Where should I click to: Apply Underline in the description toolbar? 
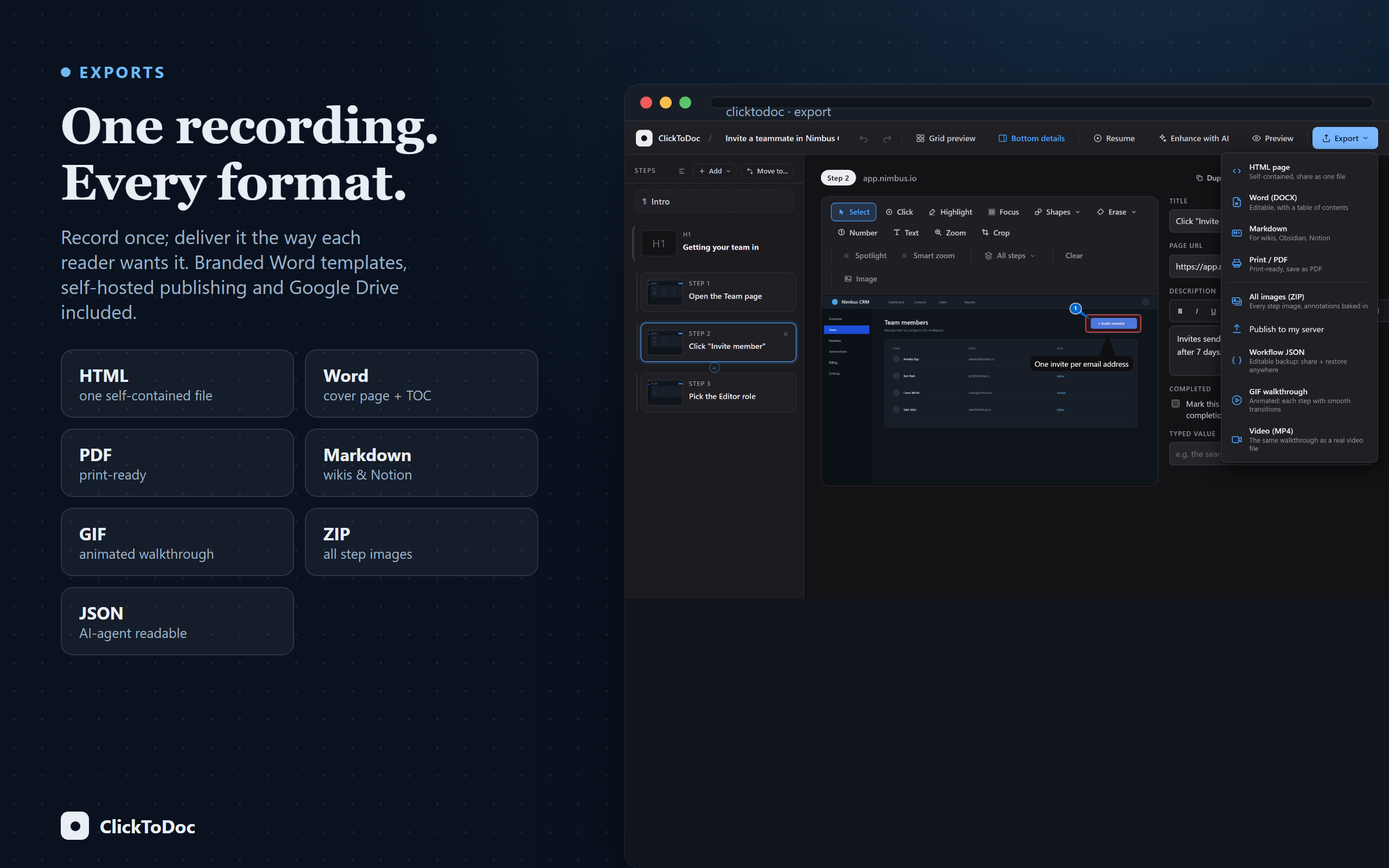point(1213,311)
